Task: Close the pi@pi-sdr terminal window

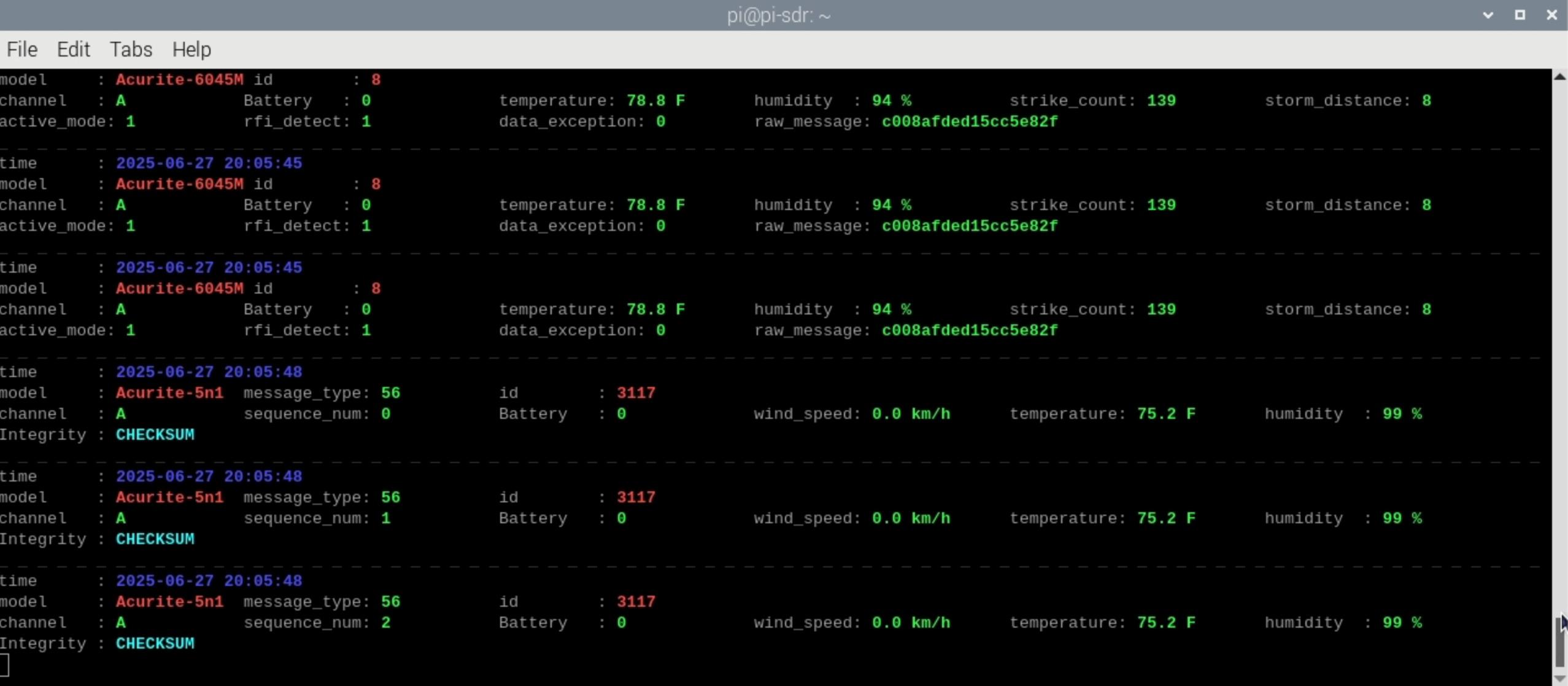Action: point(1551,15)
